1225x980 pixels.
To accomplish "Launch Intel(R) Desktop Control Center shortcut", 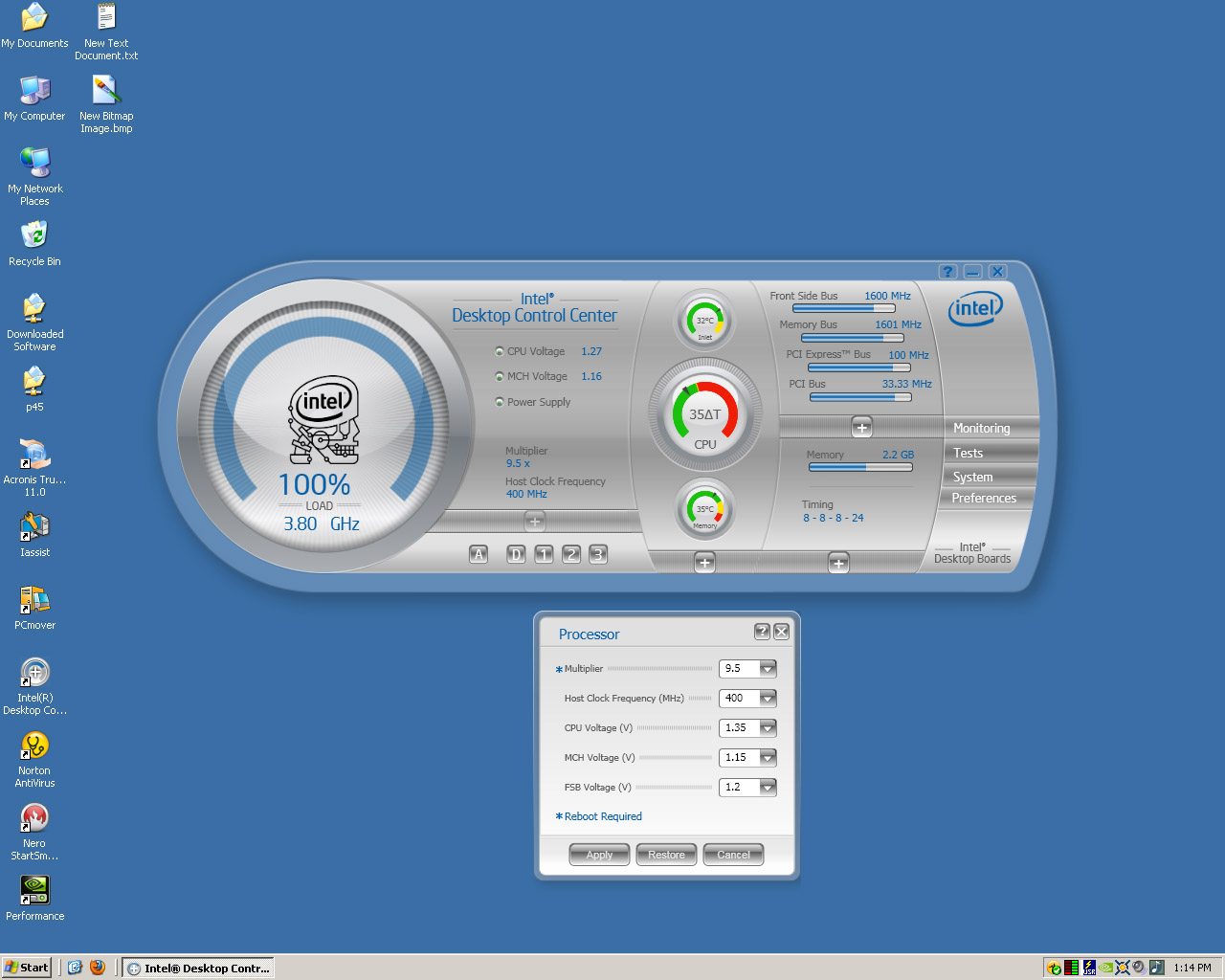I will tap(34, 686).
